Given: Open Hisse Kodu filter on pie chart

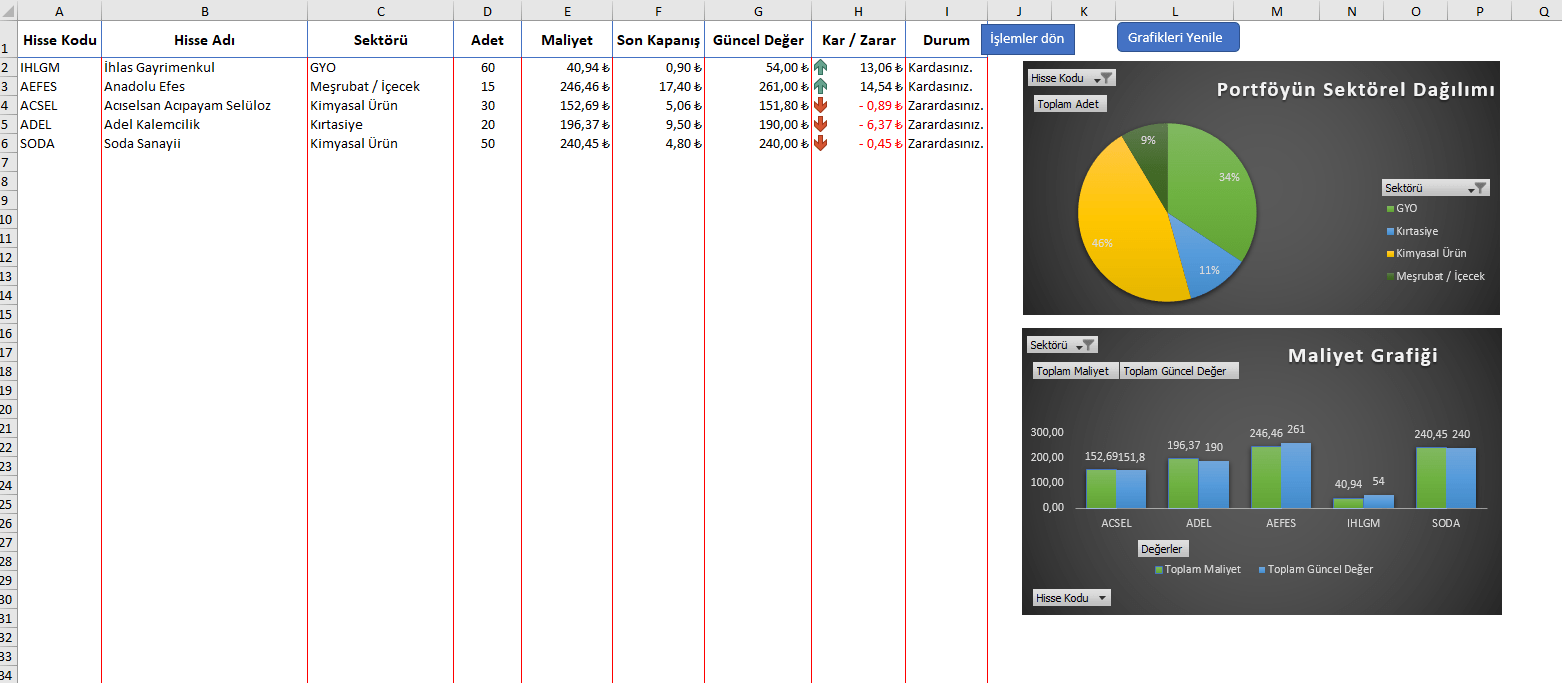Looking at the screenshot, I should [1102, 78].
